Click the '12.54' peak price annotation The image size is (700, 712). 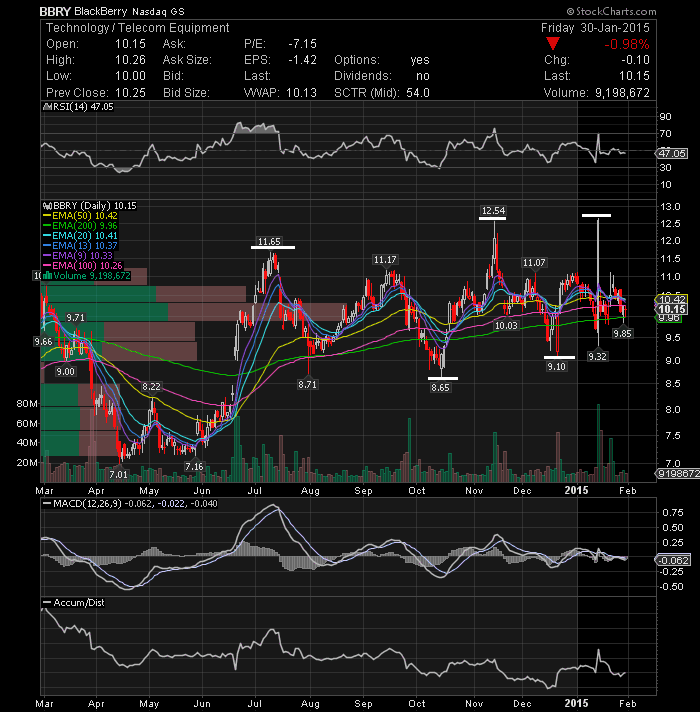(x=493, y=211)
